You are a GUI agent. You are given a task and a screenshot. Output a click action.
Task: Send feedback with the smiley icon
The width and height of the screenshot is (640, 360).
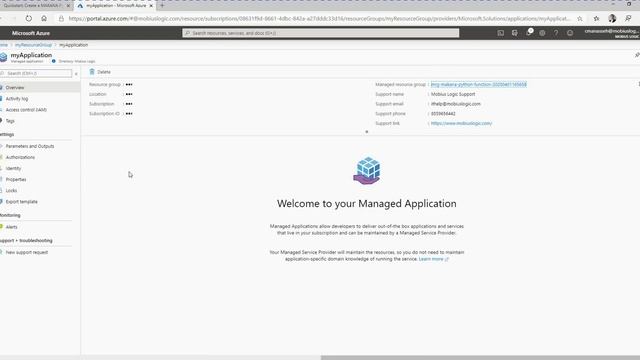570,33
